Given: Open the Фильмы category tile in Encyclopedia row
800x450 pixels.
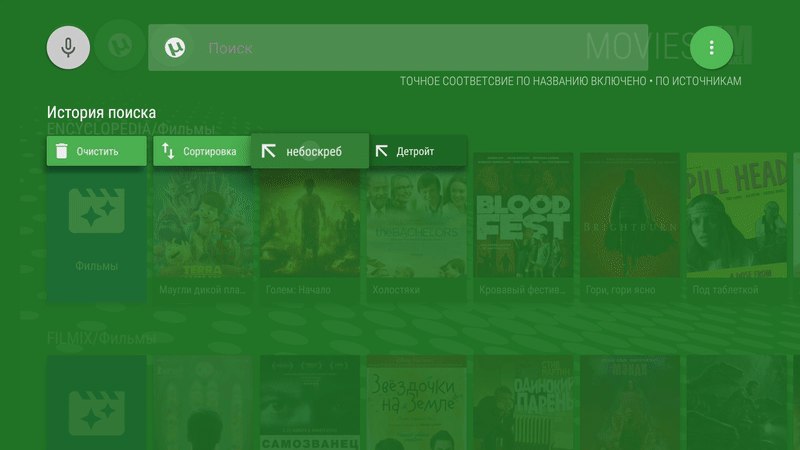Looking at the screenshot, I should 96,227.
